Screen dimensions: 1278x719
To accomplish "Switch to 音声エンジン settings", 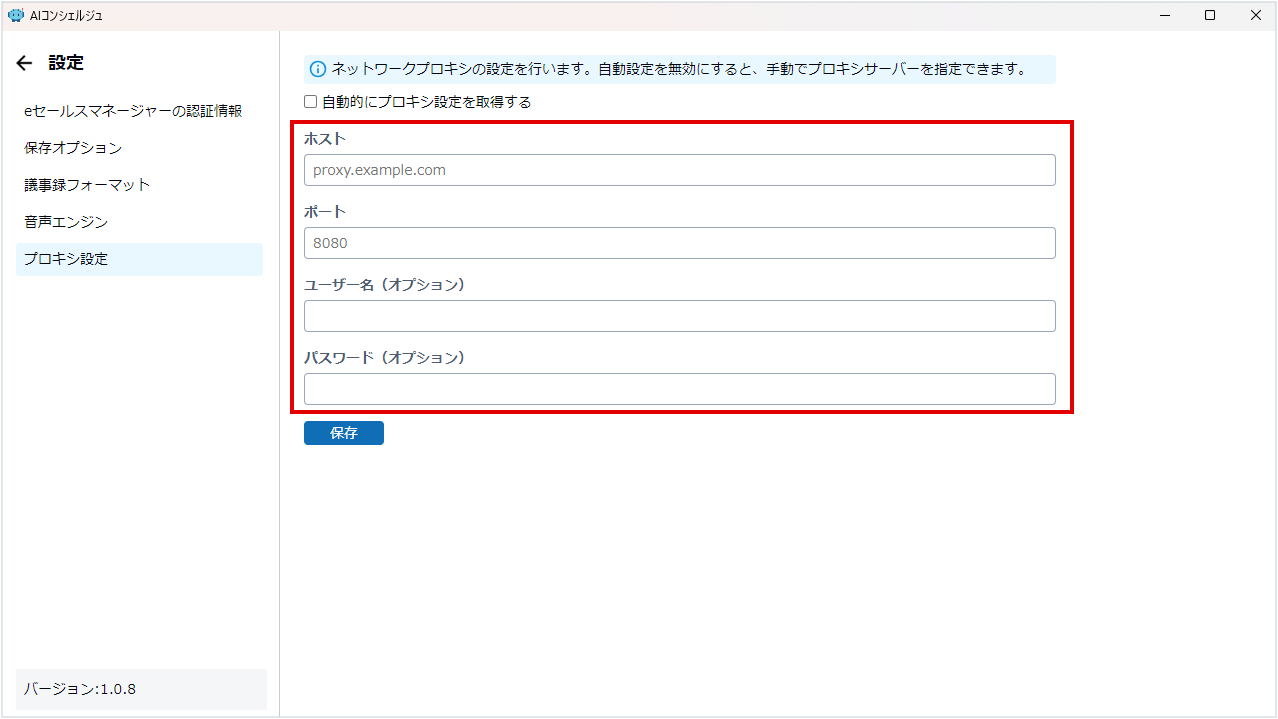I will pyautogui.click(x=66, y=222).
